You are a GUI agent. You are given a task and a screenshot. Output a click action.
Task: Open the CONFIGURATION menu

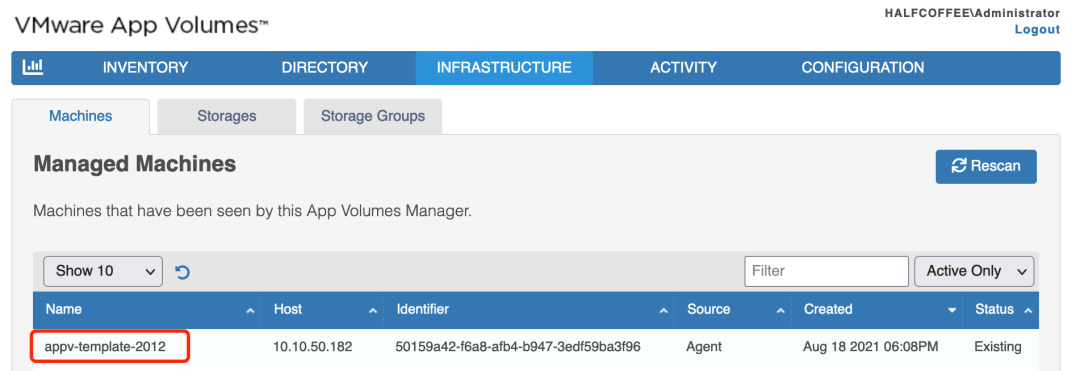tap(862, 67)
